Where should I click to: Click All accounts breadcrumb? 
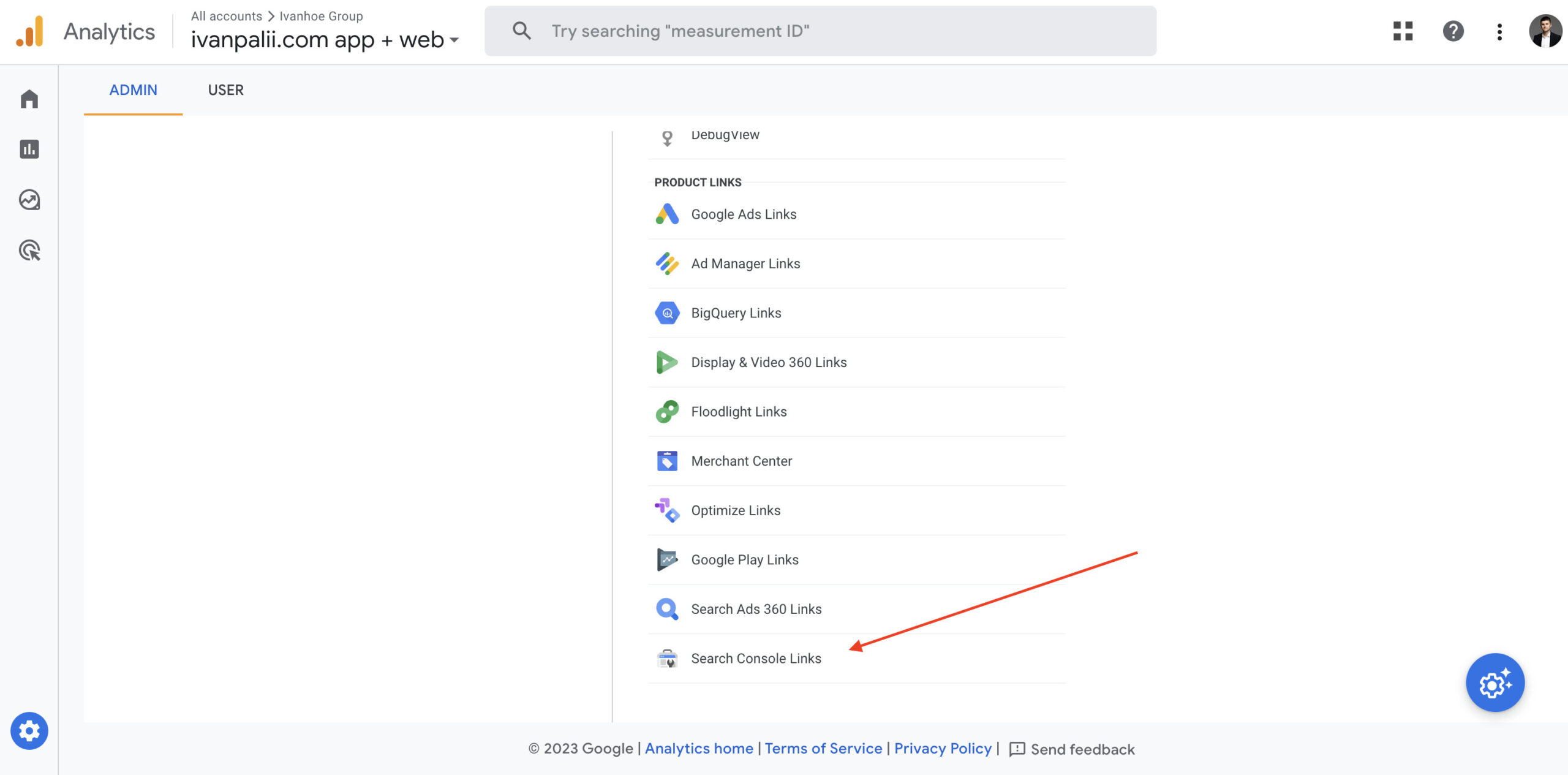click(226, 16)
